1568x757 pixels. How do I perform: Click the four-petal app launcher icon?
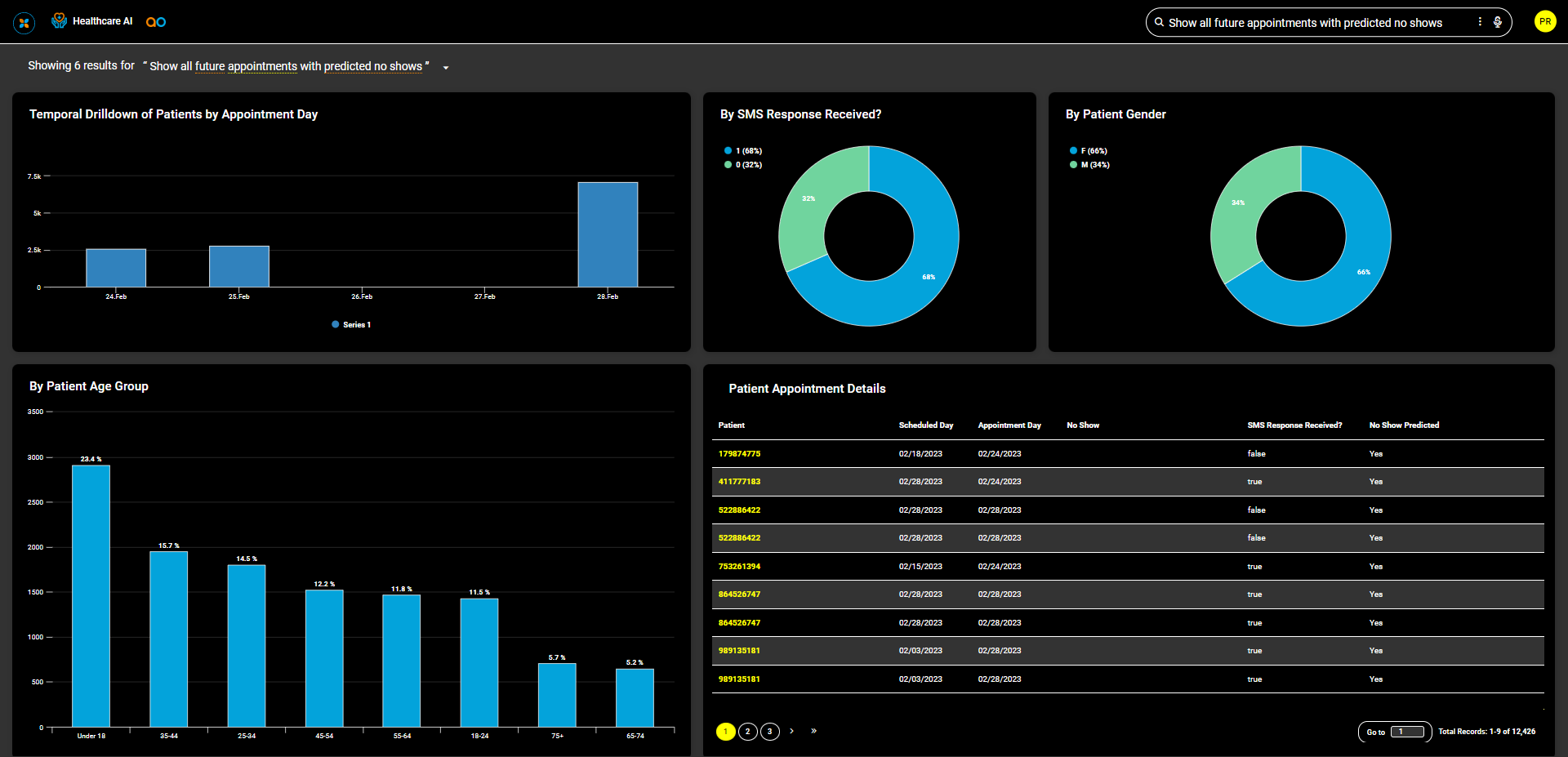pos(24,23)
